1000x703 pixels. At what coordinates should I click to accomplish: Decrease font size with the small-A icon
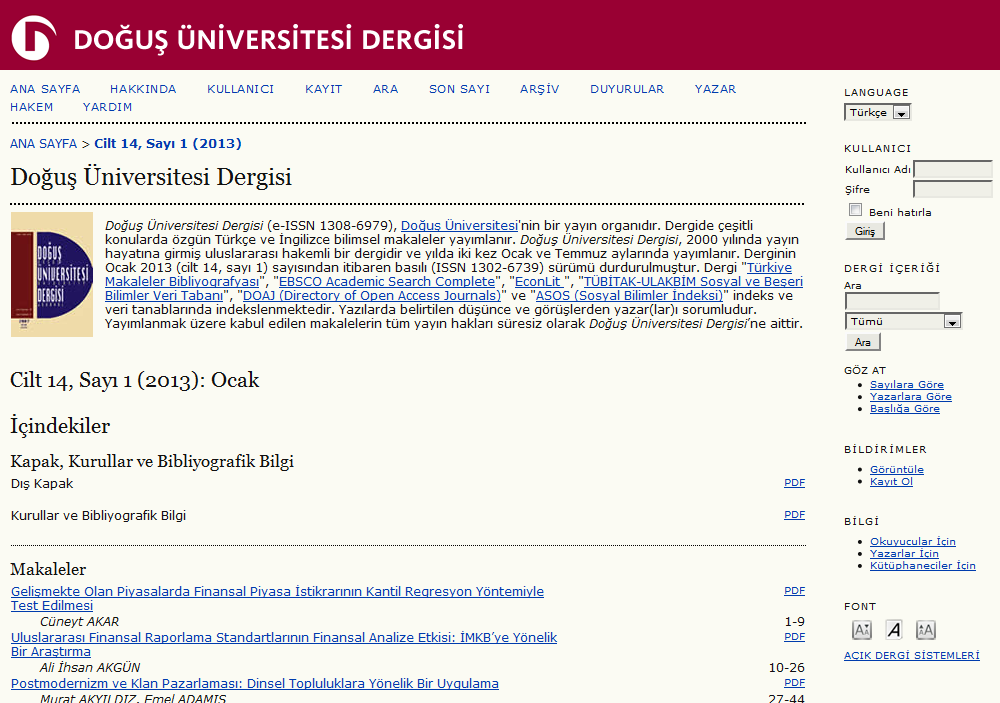tap(862, 630)
